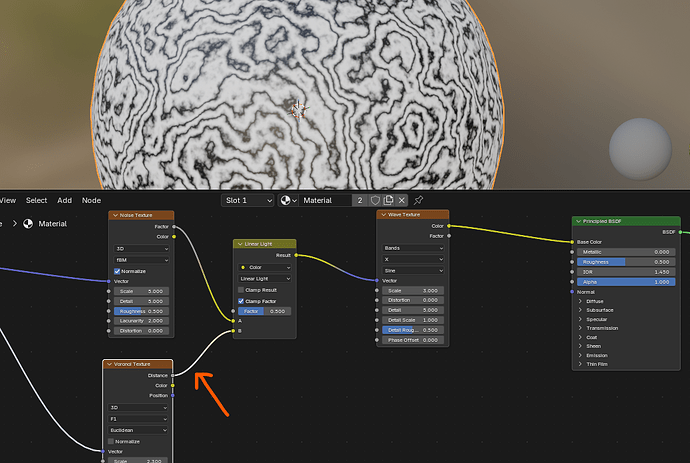Toggle the pin icon in node editor header
This screenshot has height=463, width=690.
418,200
